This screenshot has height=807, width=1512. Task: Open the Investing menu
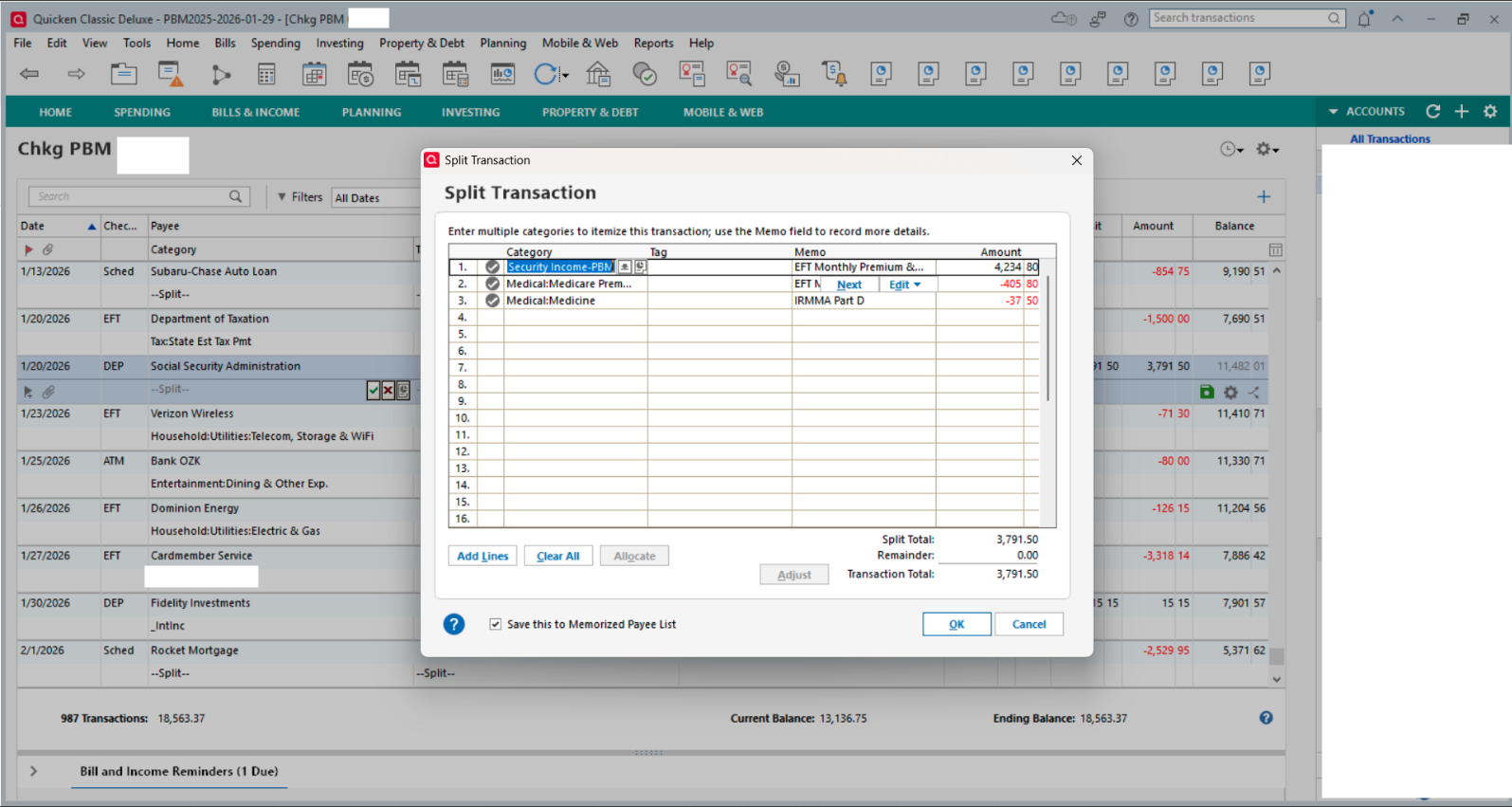(x=339, y=43)
